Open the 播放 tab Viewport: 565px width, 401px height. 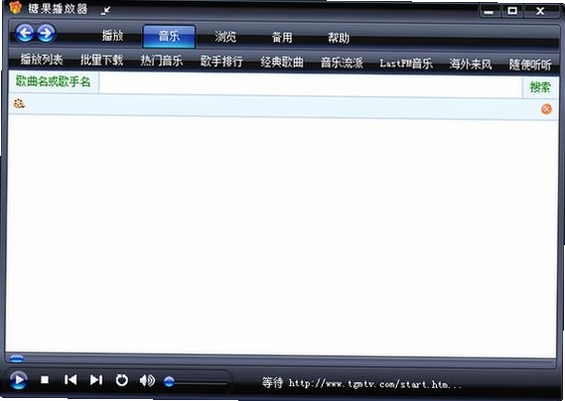tap(112, 36)
